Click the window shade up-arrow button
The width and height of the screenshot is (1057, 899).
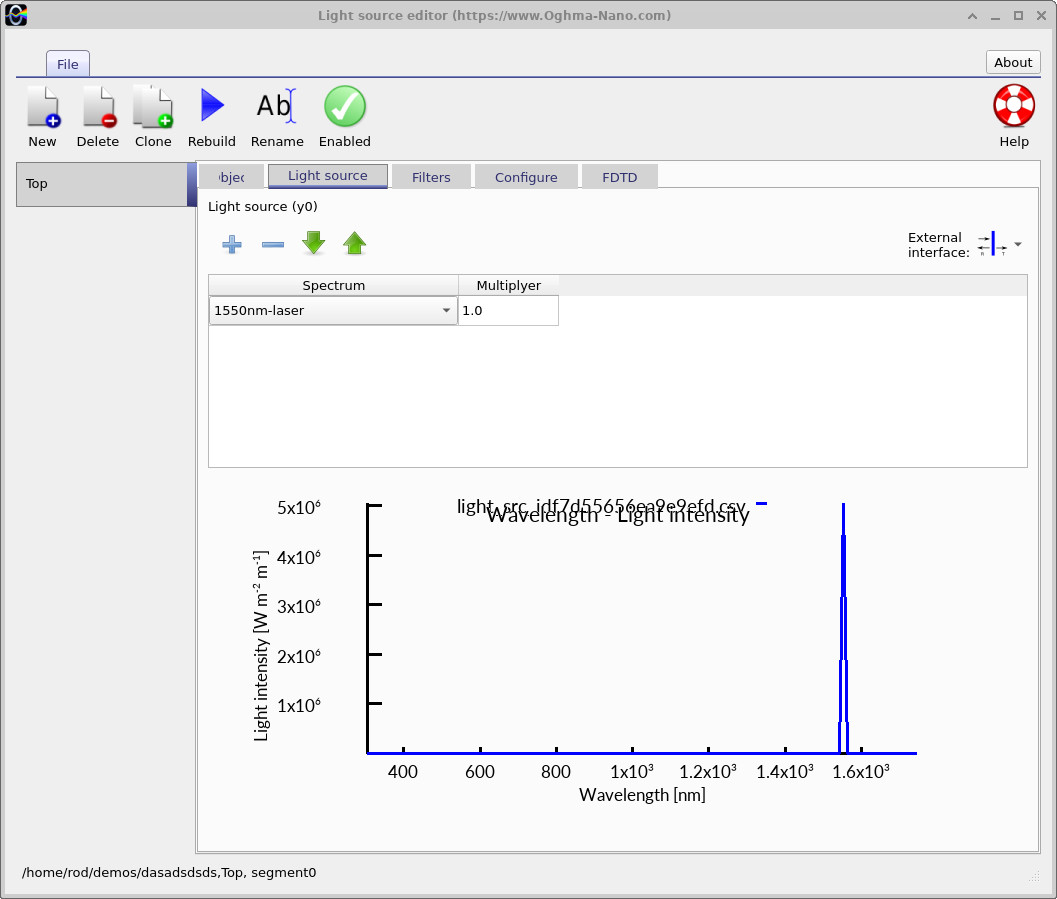point(972,16)
